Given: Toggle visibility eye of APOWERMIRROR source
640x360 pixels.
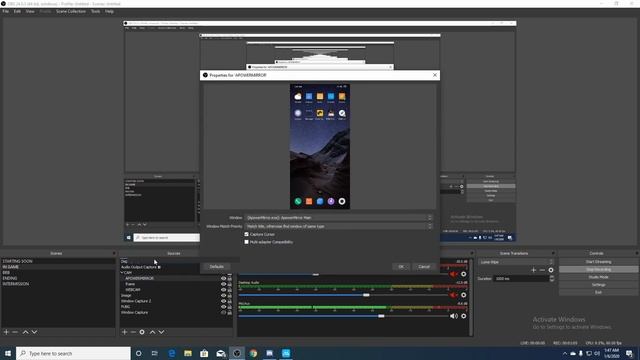Looking at the screenshot, I should tap(223, 279).
